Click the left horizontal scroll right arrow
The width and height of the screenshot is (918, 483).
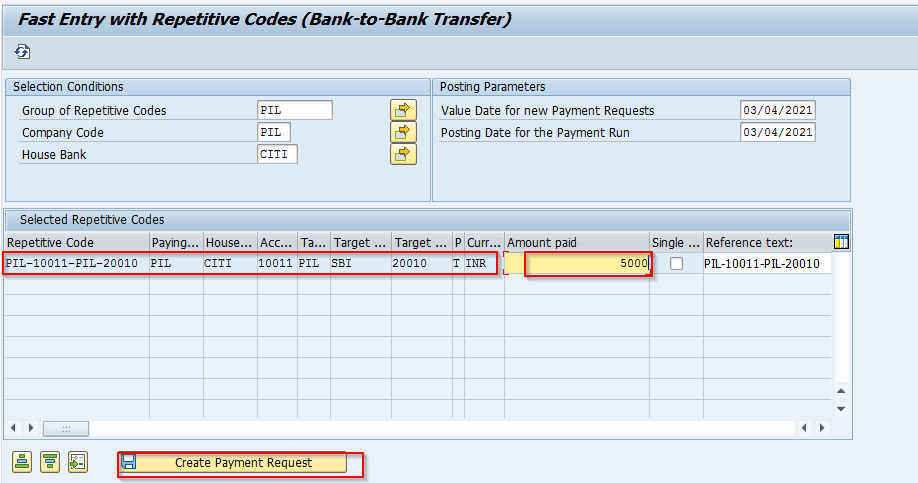tap(31, 428)
